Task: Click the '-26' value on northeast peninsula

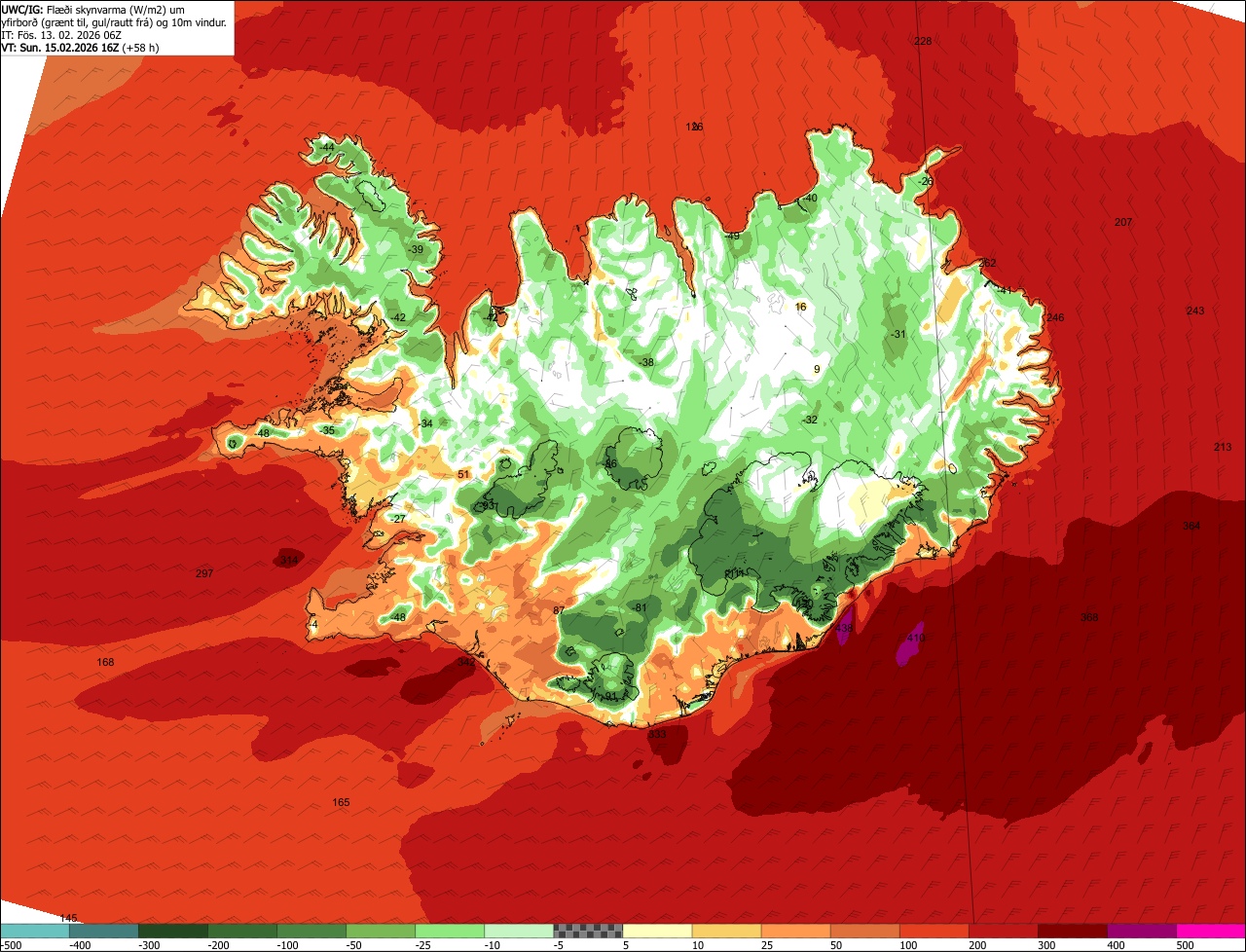Action: pyautogui.click(x=925, y=182)
